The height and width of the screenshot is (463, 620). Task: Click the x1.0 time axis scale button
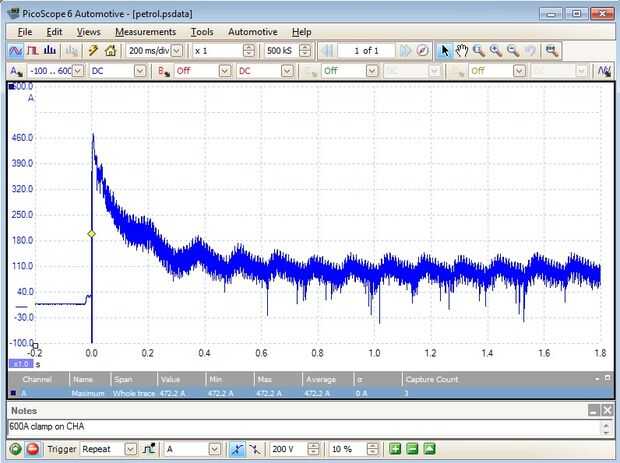(21, 364)
